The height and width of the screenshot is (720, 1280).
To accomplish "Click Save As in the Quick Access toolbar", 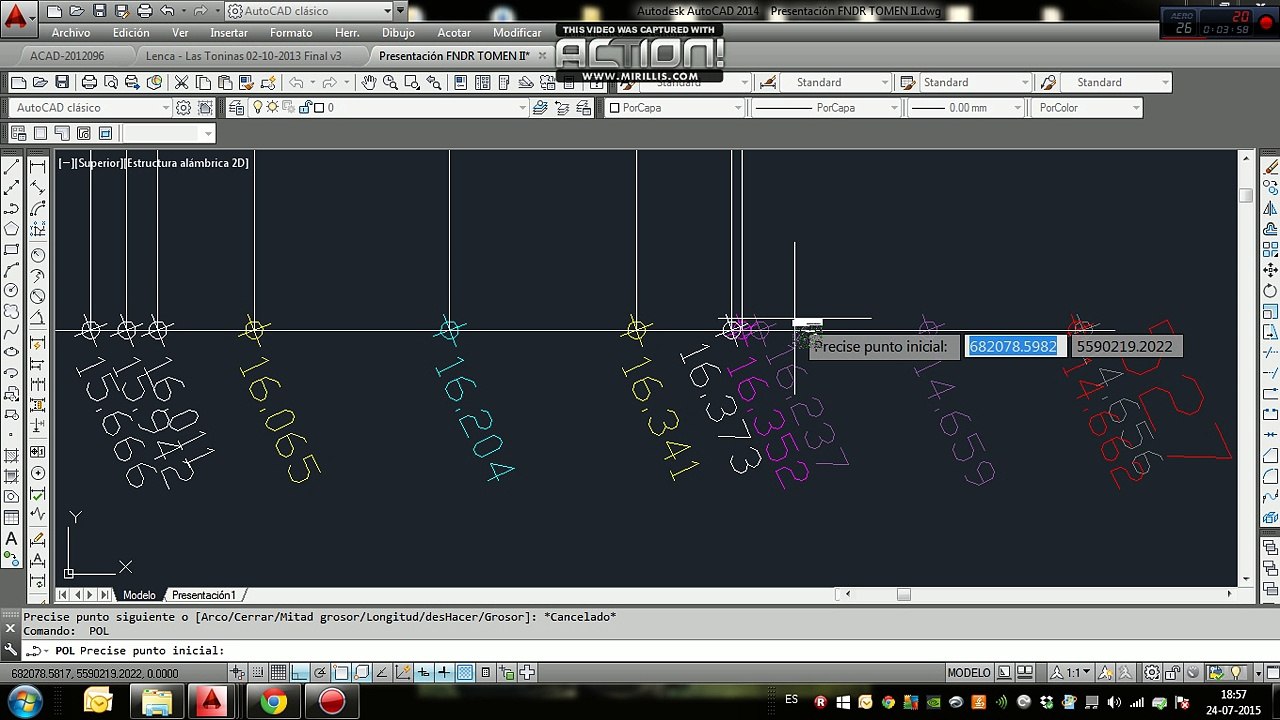I will pyautogui.click(x=121, y=11).
